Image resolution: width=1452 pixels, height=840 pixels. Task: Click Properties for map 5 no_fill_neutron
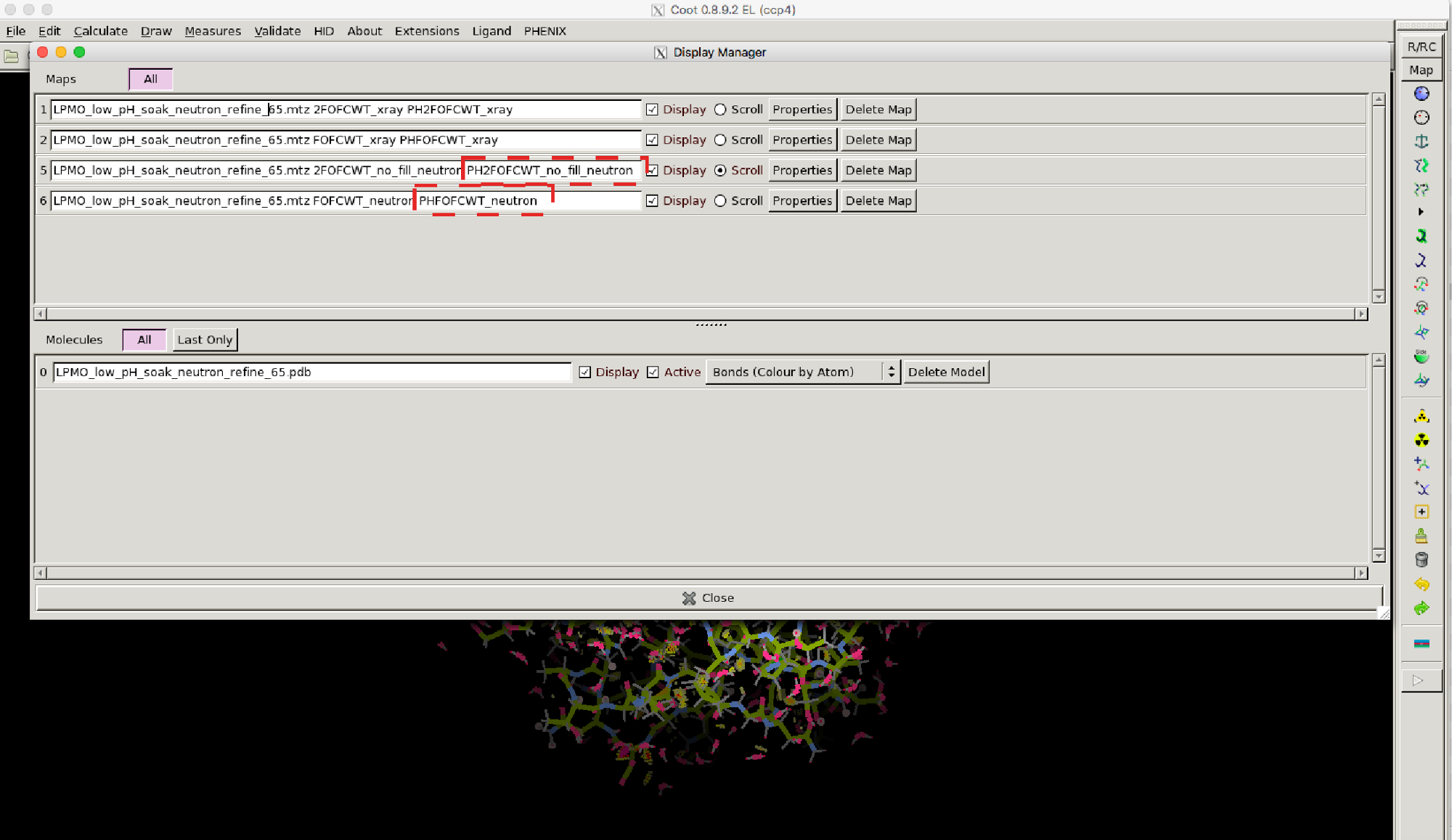coord(802,171)
